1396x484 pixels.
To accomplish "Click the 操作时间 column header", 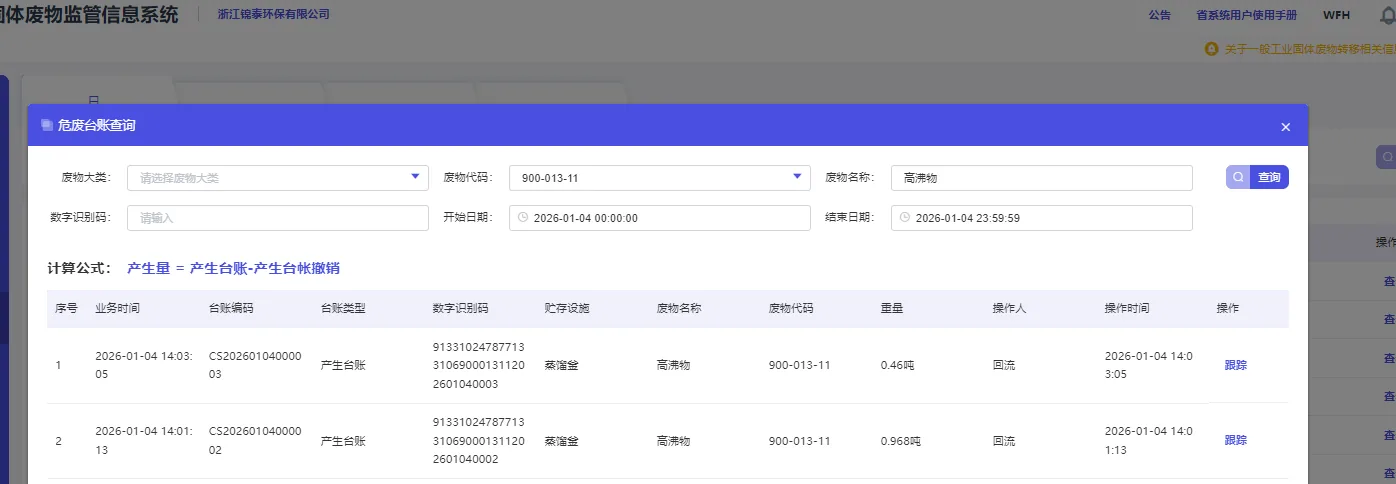I will (1127, 308).
